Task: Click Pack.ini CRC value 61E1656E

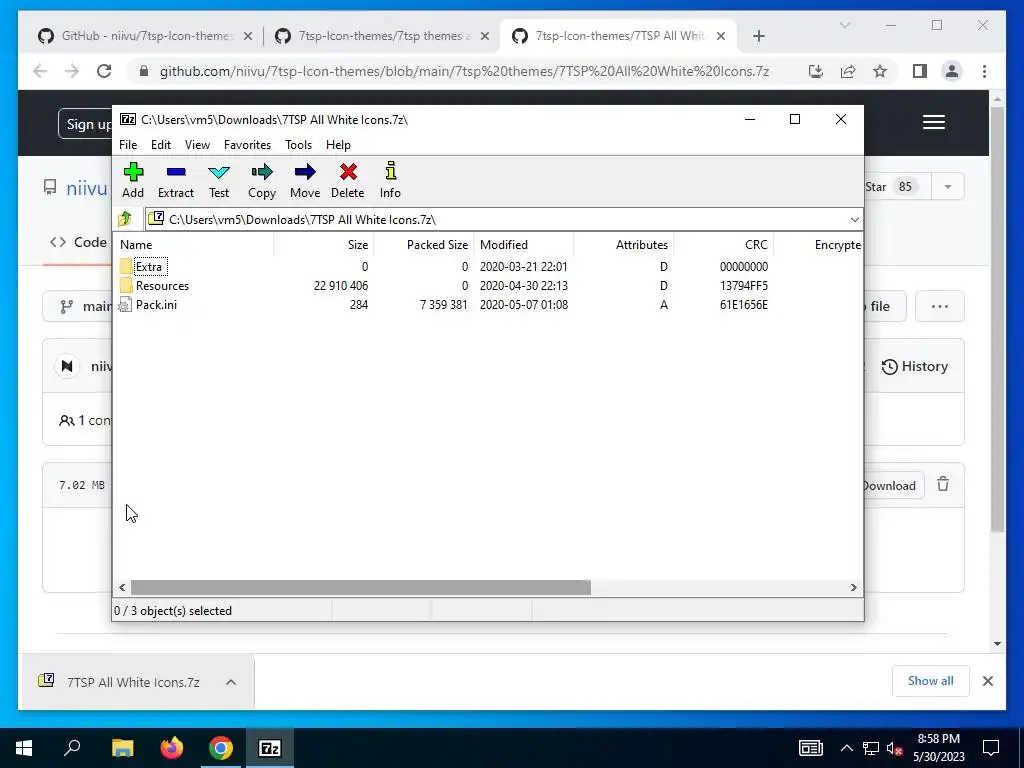Action: tap(744, 304)
